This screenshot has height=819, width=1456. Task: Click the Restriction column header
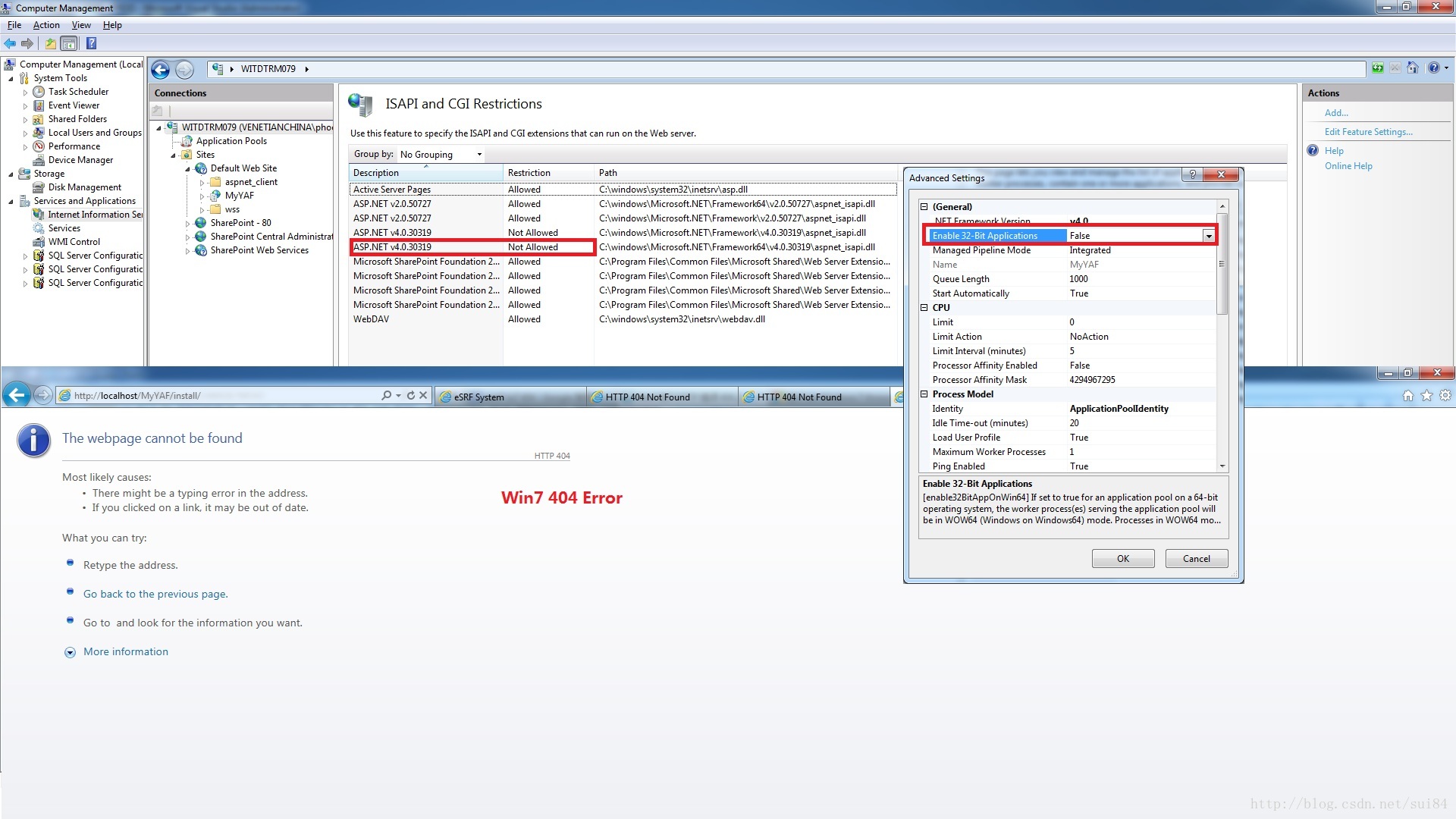[x=548, y=173]
